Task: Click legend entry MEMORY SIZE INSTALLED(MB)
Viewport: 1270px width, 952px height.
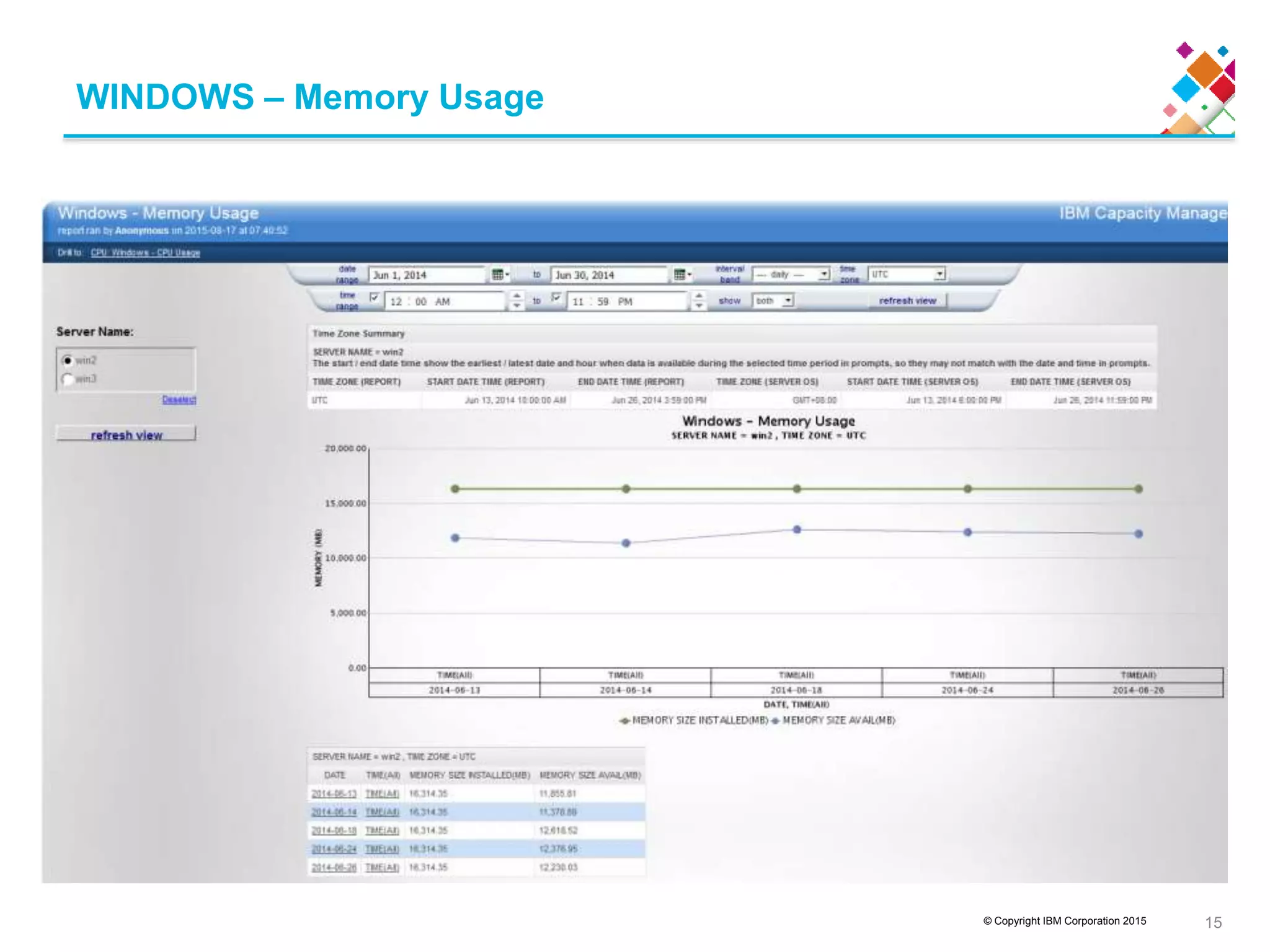Action: click(x=694, y=720)
